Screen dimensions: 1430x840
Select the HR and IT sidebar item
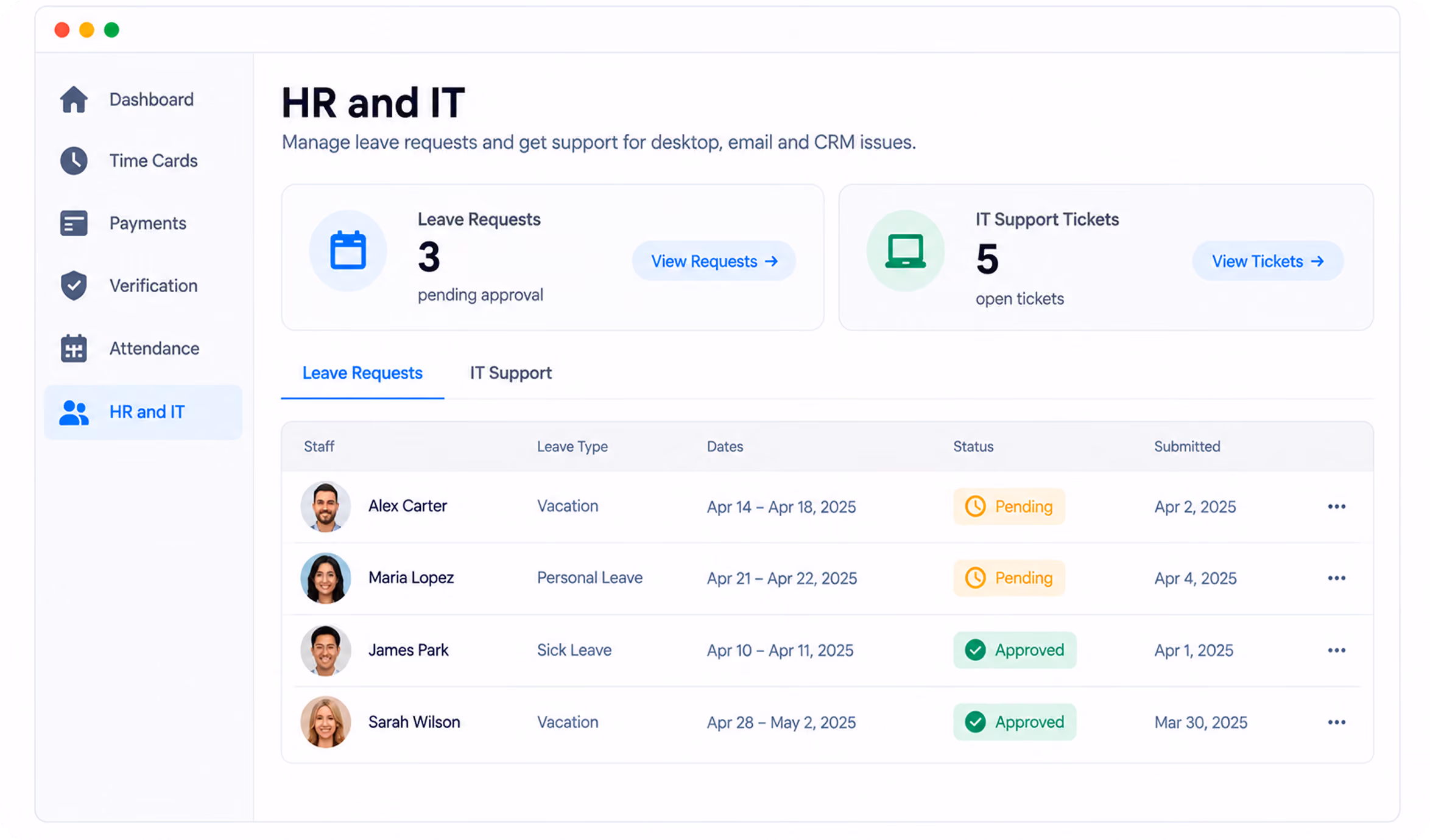(x=143, y=412)
